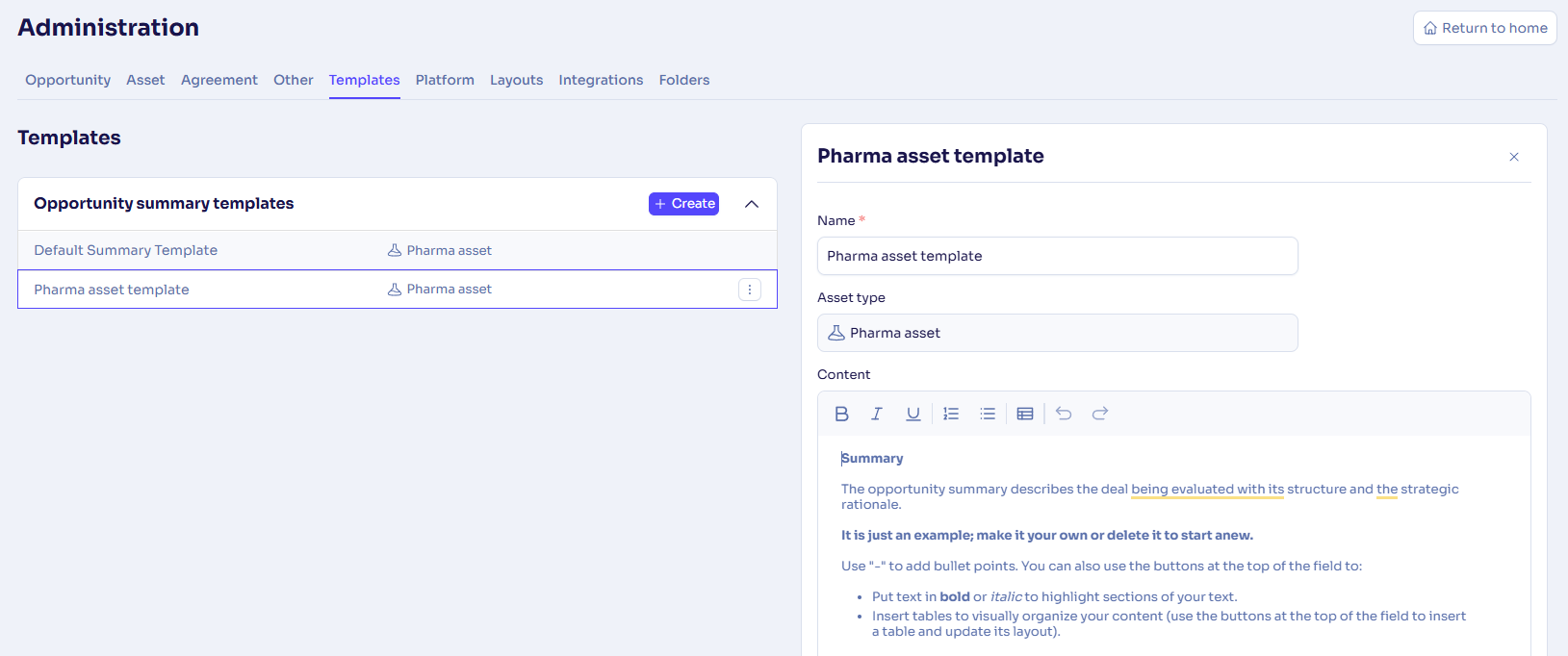
Task: Toggle bold formatting in content editor
Action: [x=841, y=414]
